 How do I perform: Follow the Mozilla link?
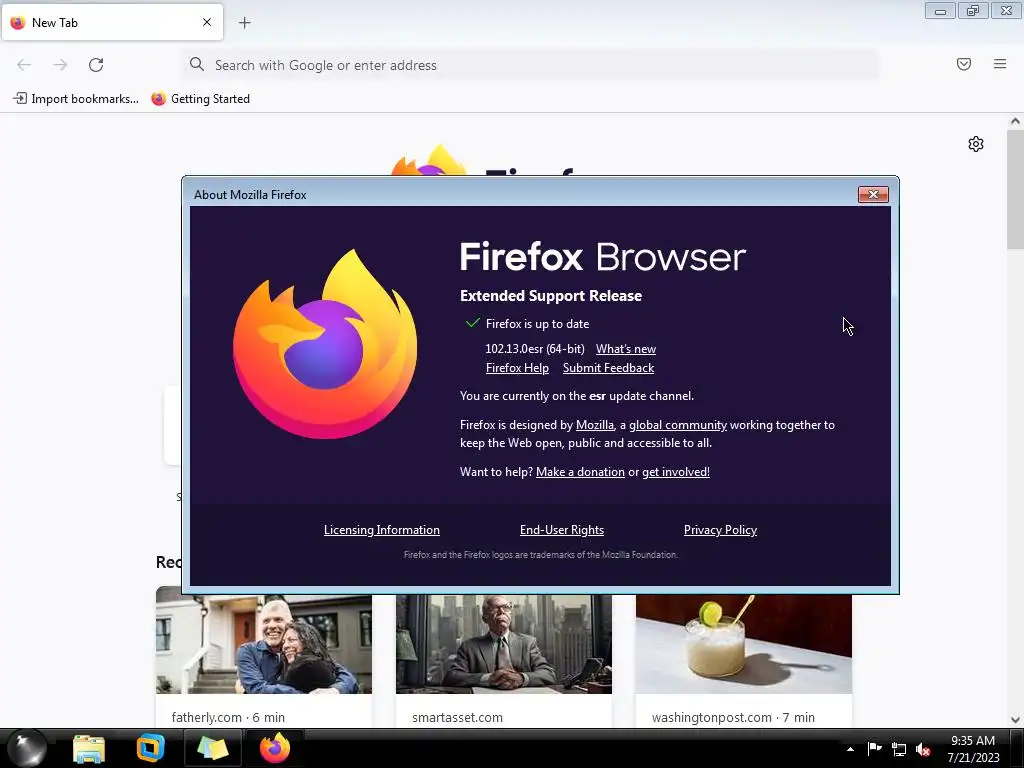(594, 425)
